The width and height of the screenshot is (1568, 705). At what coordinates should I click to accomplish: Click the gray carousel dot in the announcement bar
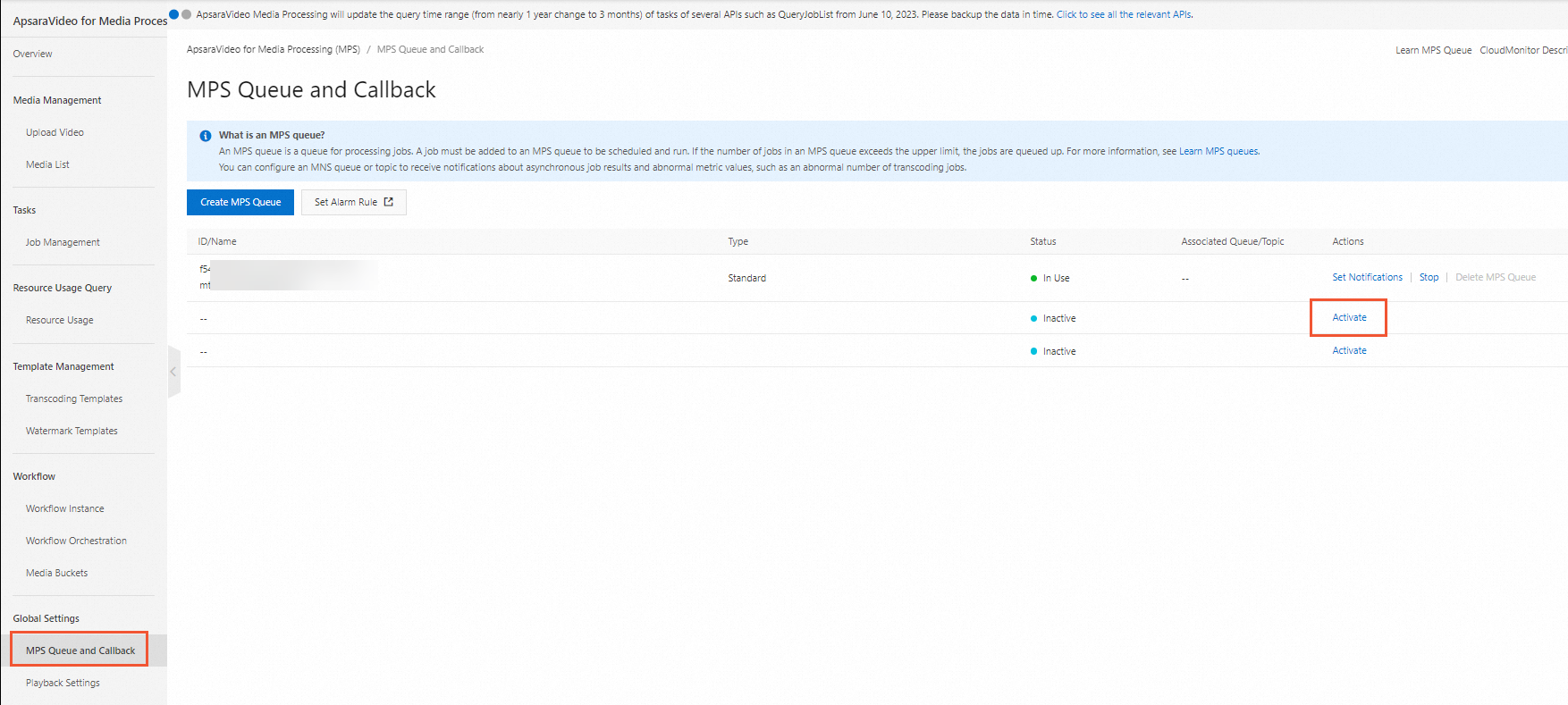coord(186,14)
